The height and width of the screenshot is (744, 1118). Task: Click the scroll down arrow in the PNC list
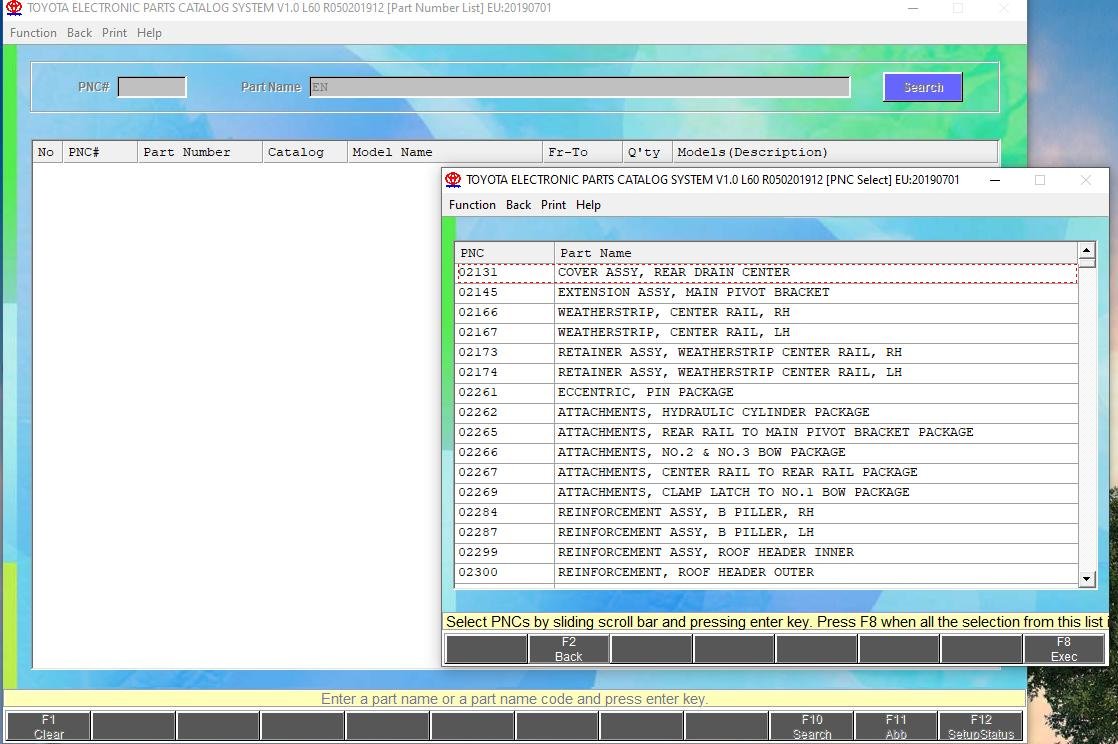pos(1087,579)
